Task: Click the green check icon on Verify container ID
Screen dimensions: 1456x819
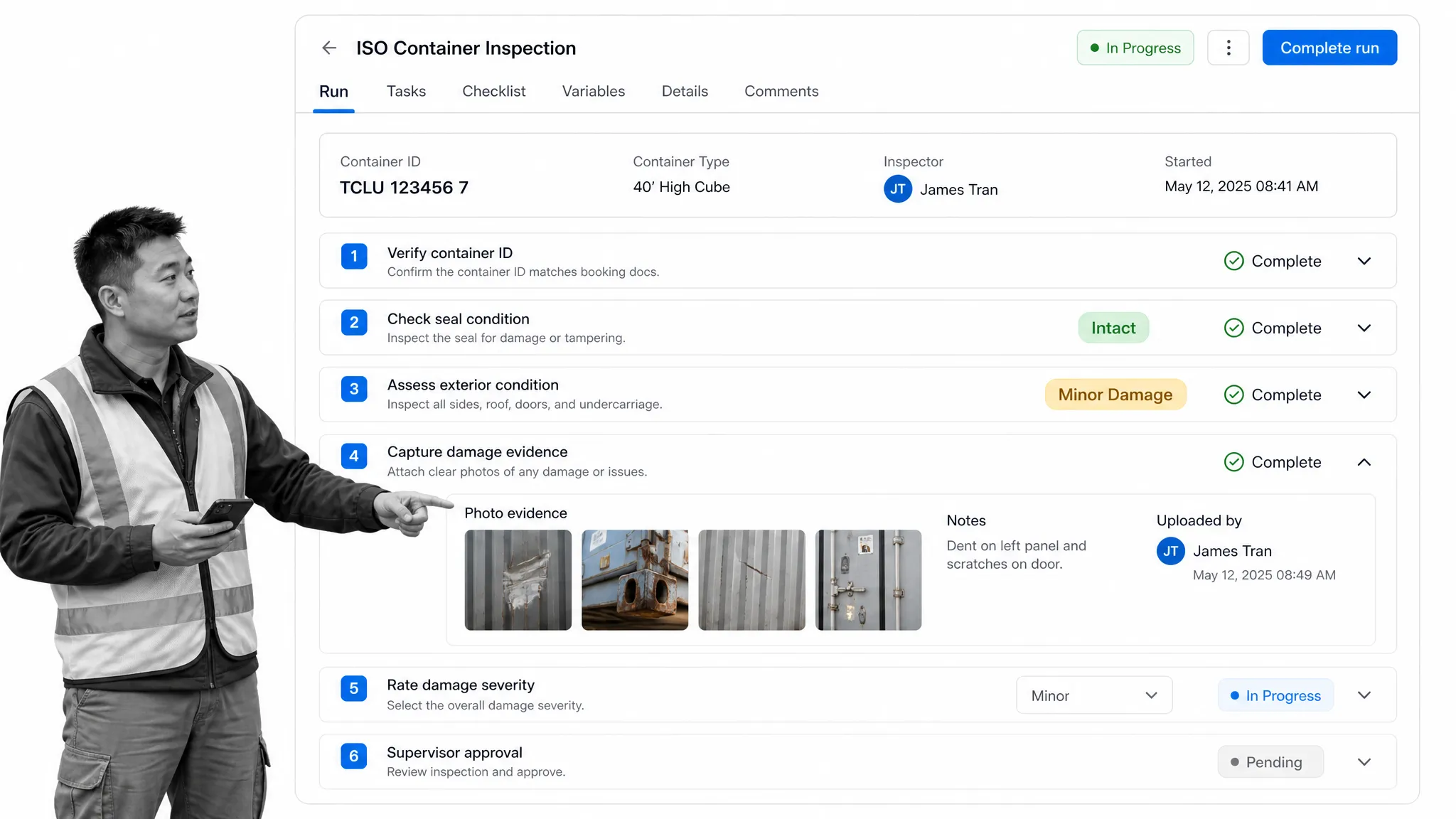Action: [1233, 261]
